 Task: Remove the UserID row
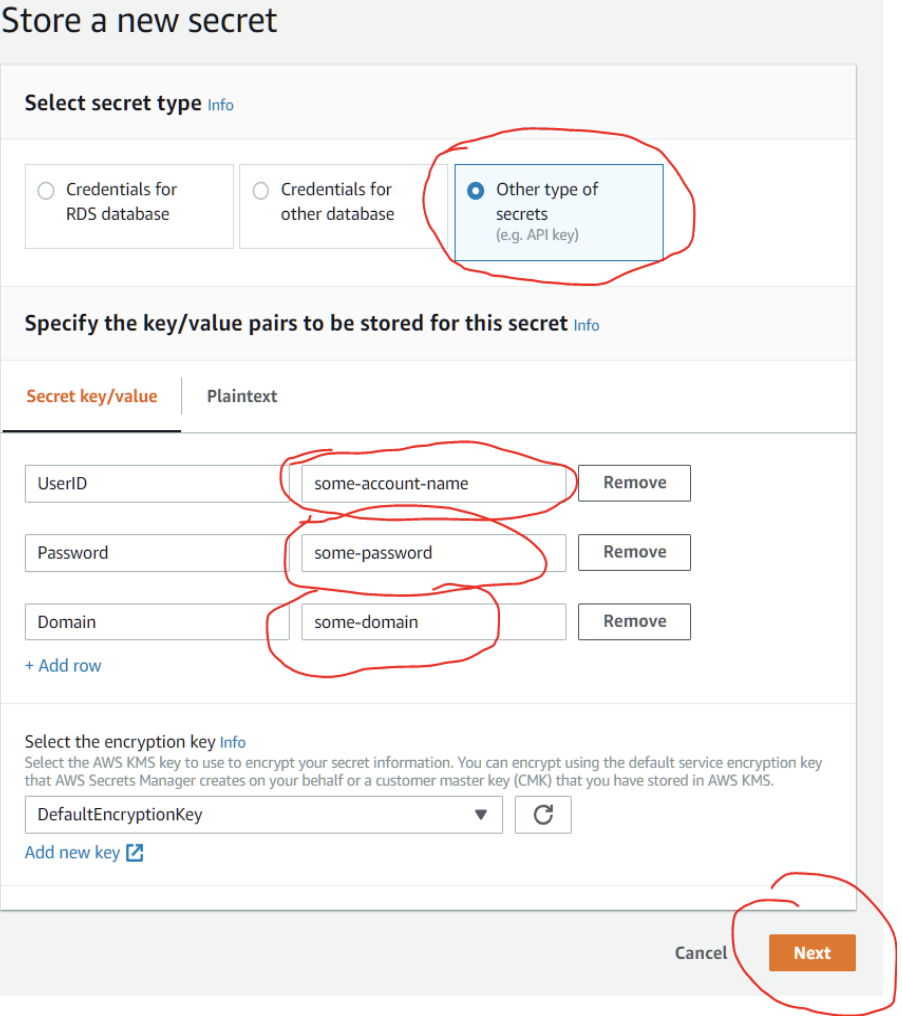[635, 483]
